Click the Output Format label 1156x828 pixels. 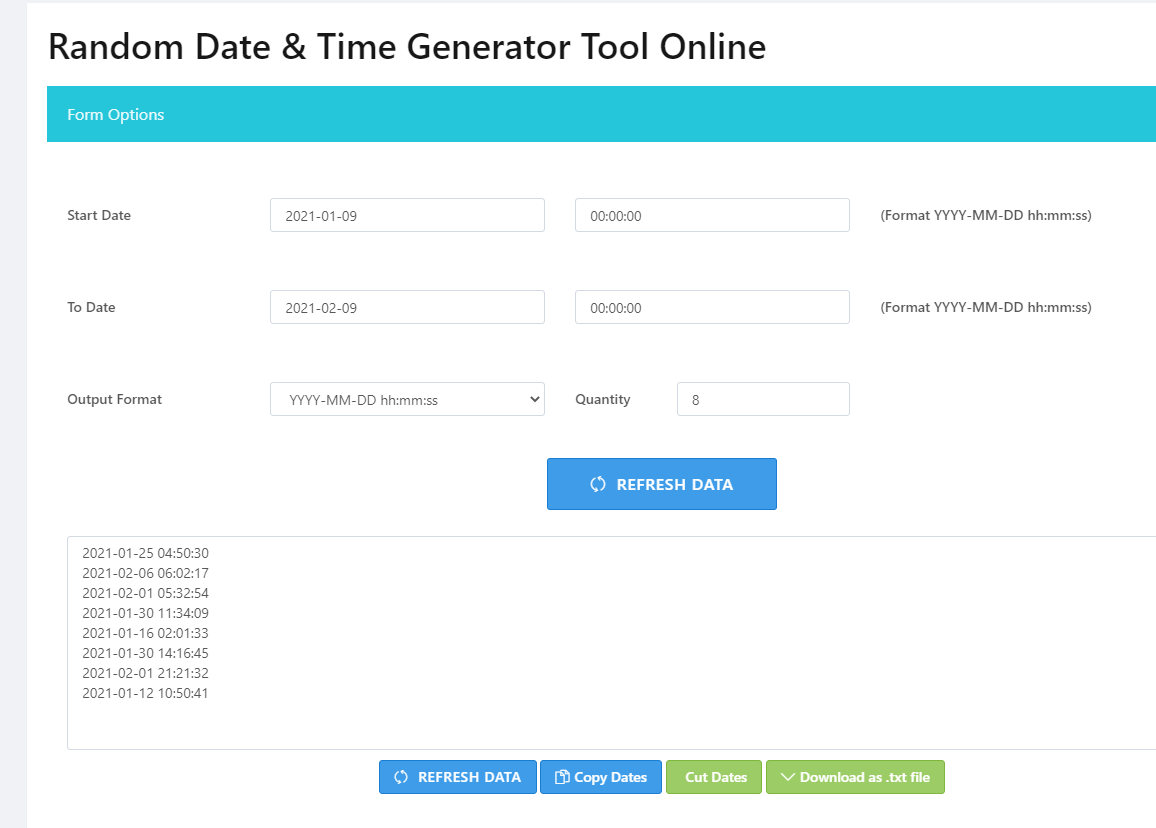[x=114, y=399]
